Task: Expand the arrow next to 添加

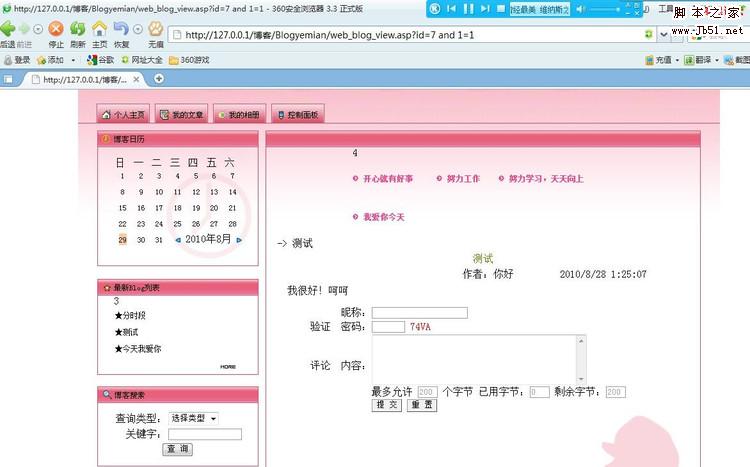Action: point(73,60)
